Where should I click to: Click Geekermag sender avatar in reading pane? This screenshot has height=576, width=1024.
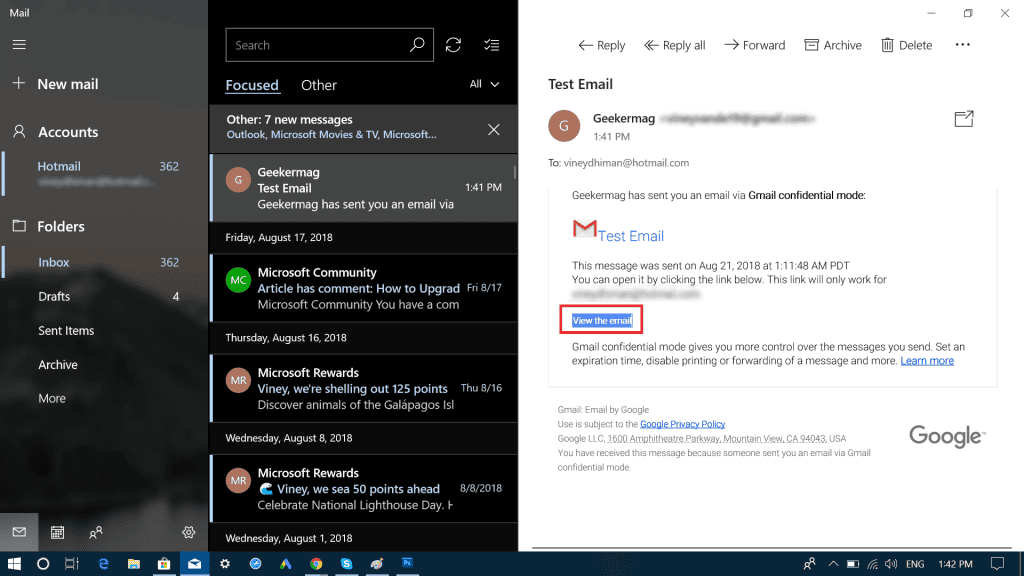564,126
